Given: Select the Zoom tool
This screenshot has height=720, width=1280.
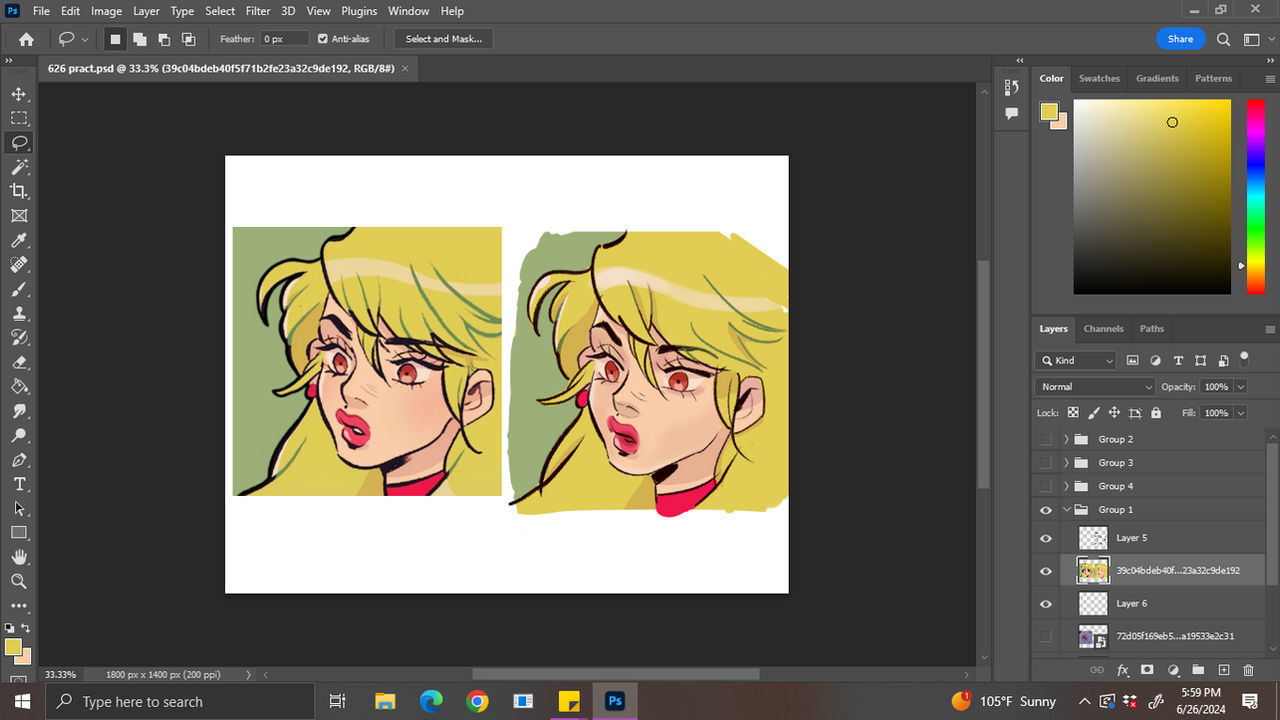Looking at the screenshot, I should click(19, 581).
